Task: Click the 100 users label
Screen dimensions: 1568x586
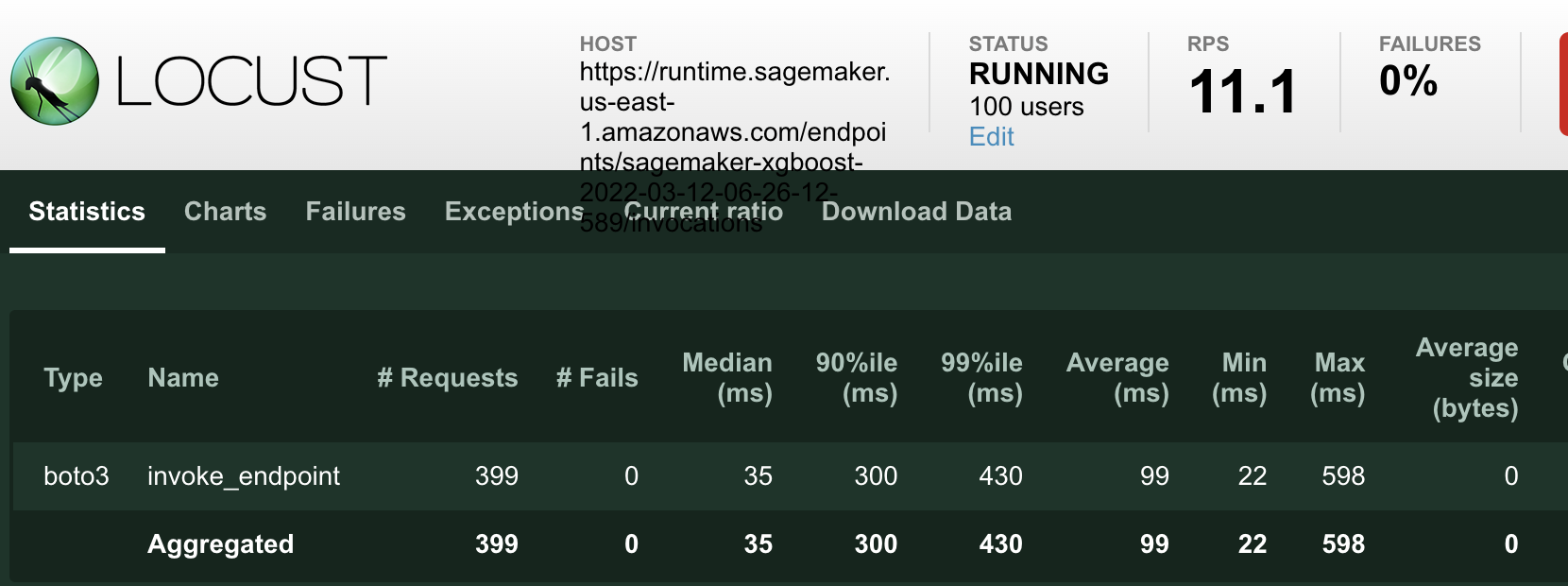Action: point(1027,107)
